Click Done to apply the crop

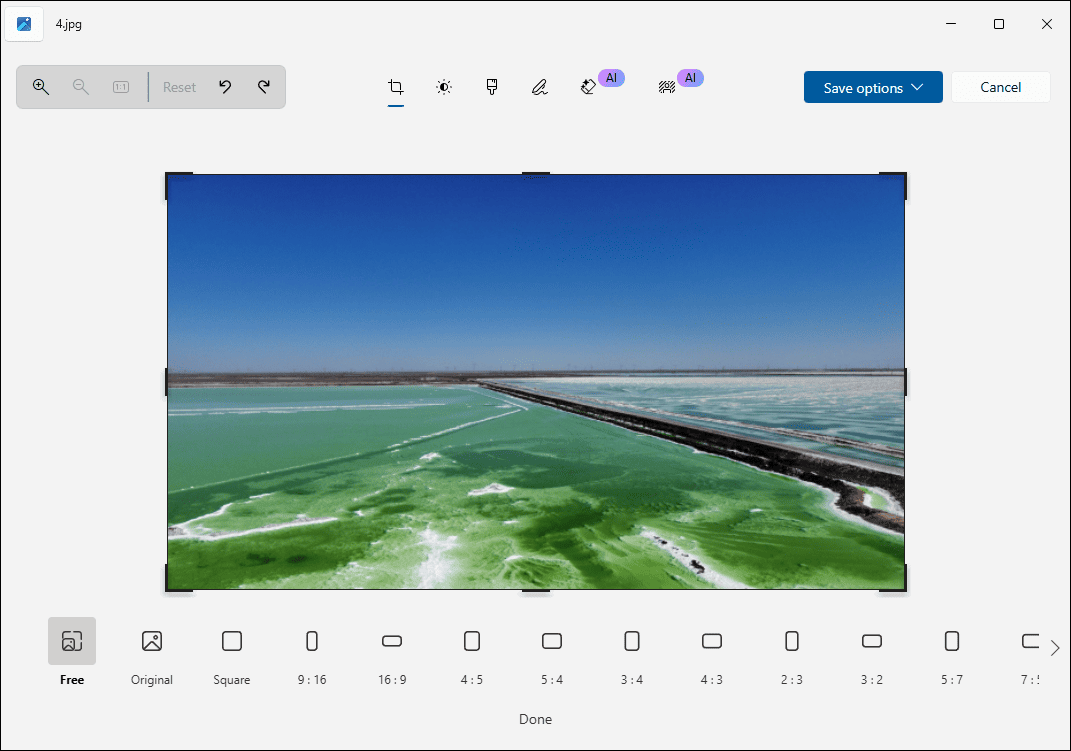click(535, 719)
